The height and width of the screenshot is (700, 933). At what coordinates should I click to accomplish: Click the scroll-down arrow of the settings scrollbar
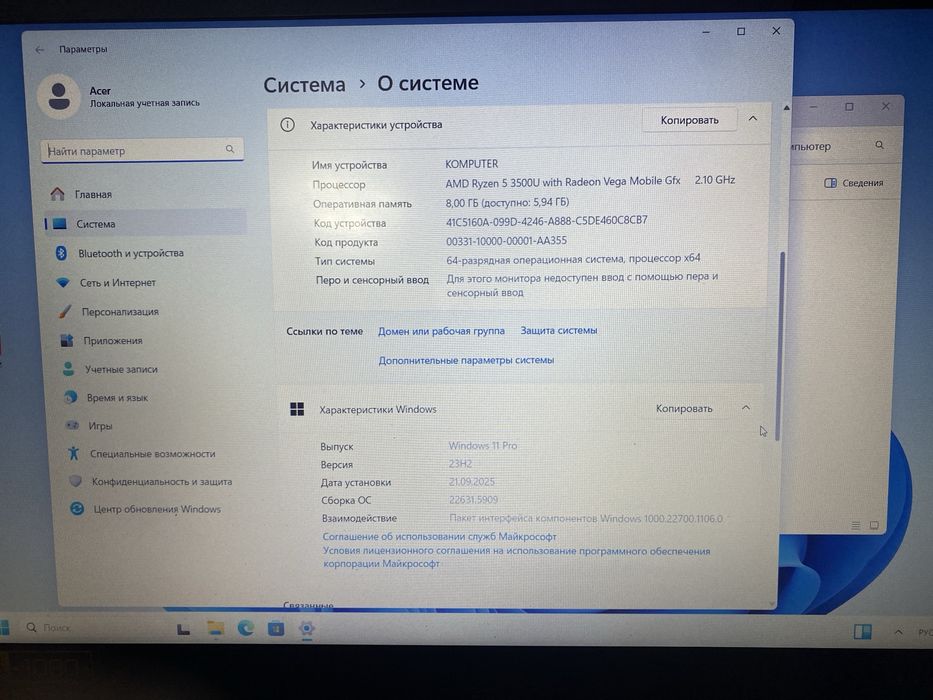(772, 604)
